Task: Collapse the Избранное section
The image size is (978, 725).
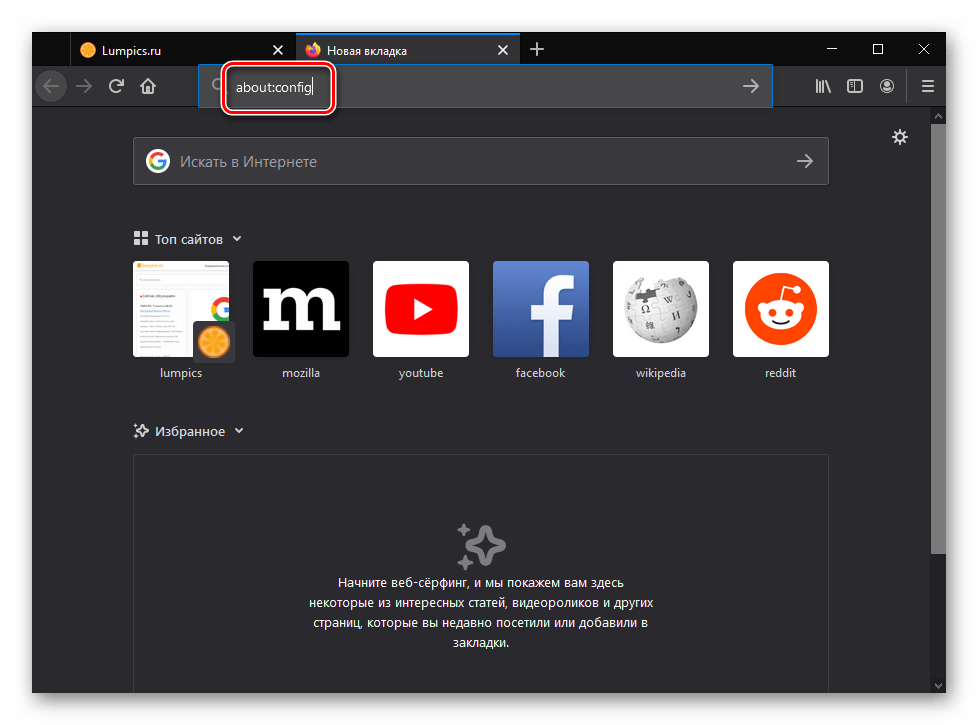Action: pos(238,431)
